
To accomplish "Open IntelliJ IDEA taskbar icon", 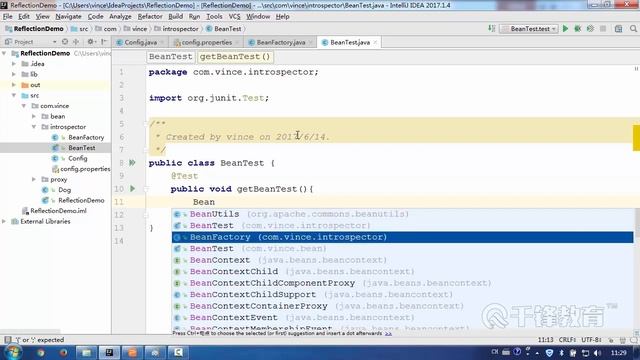I will (109, 352).
